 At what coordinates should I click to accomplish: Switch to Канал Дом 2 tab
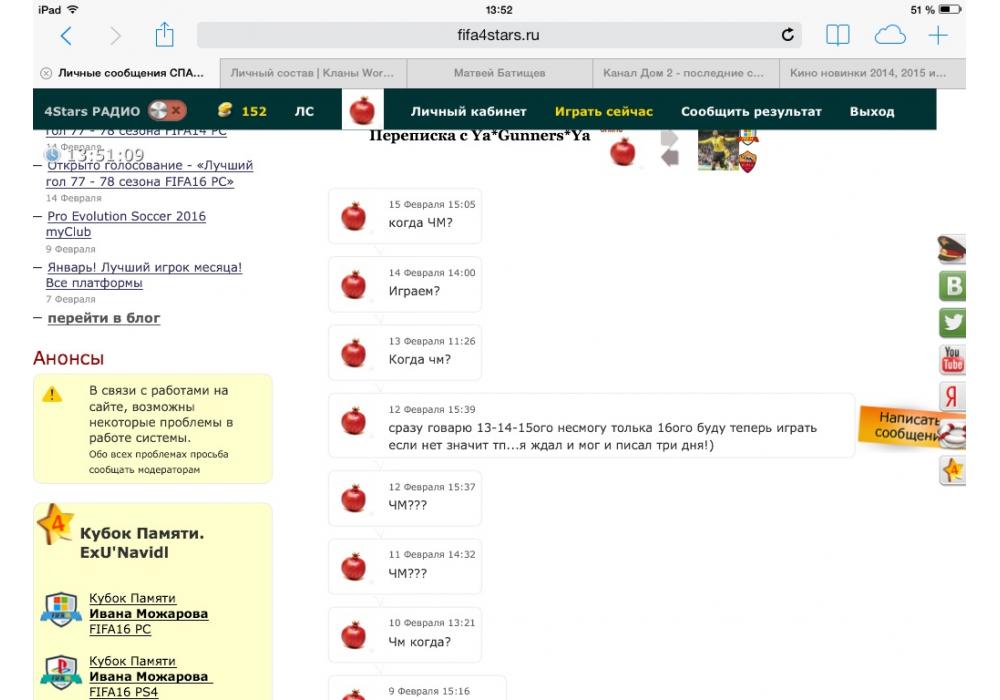[686, 73]
